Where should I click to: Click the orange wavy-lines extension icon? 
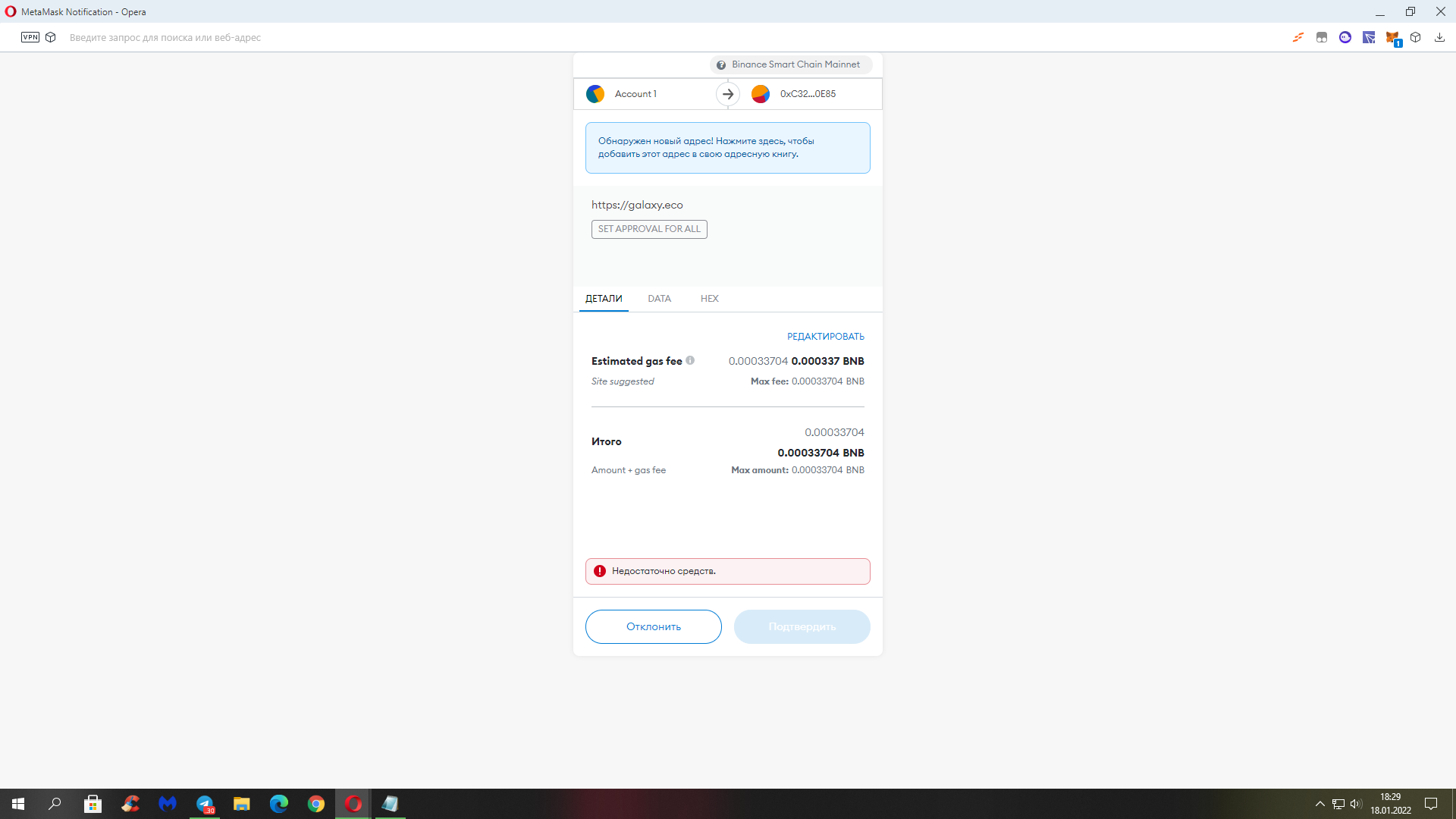point(1298,37)
